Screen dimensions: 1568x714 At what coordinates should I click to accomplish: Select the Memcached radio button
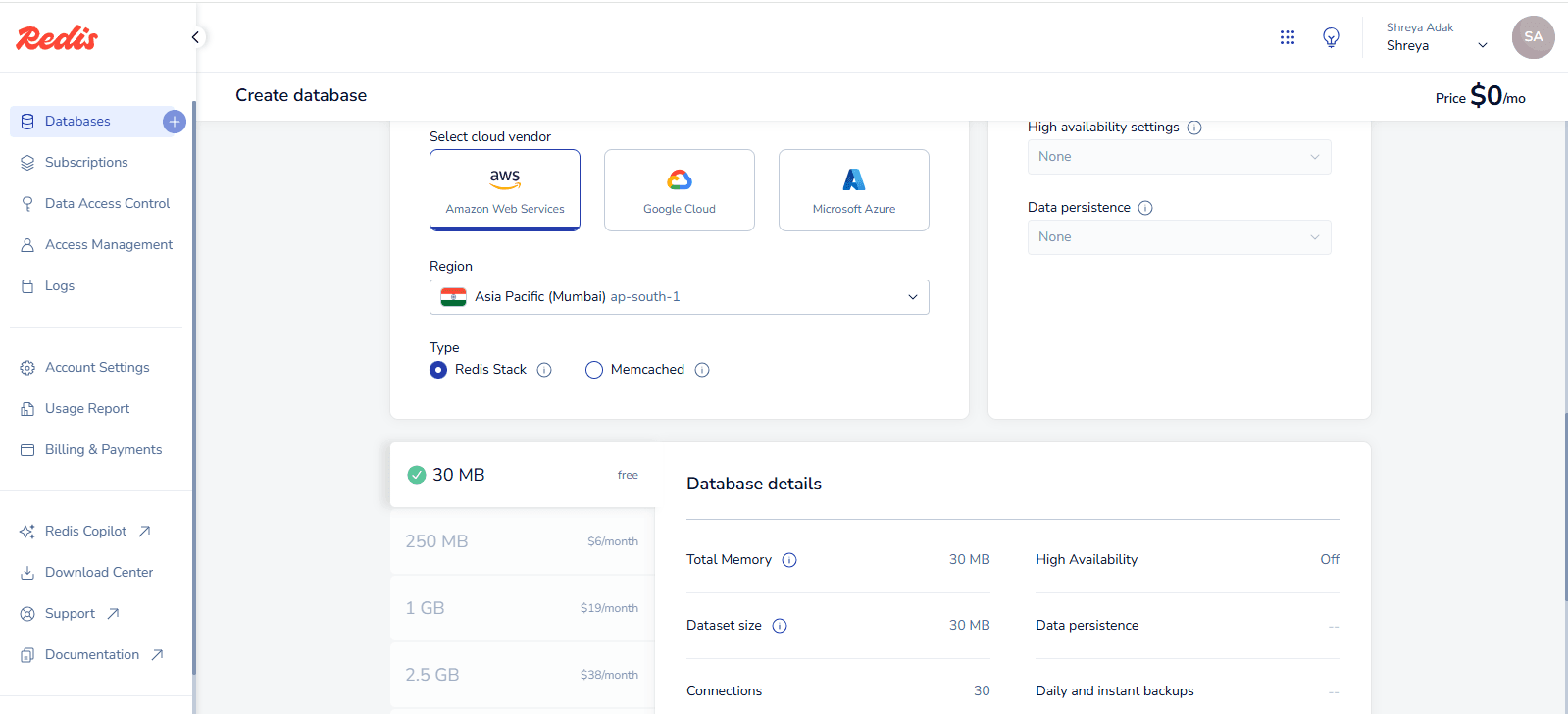[x=594, y=370]
